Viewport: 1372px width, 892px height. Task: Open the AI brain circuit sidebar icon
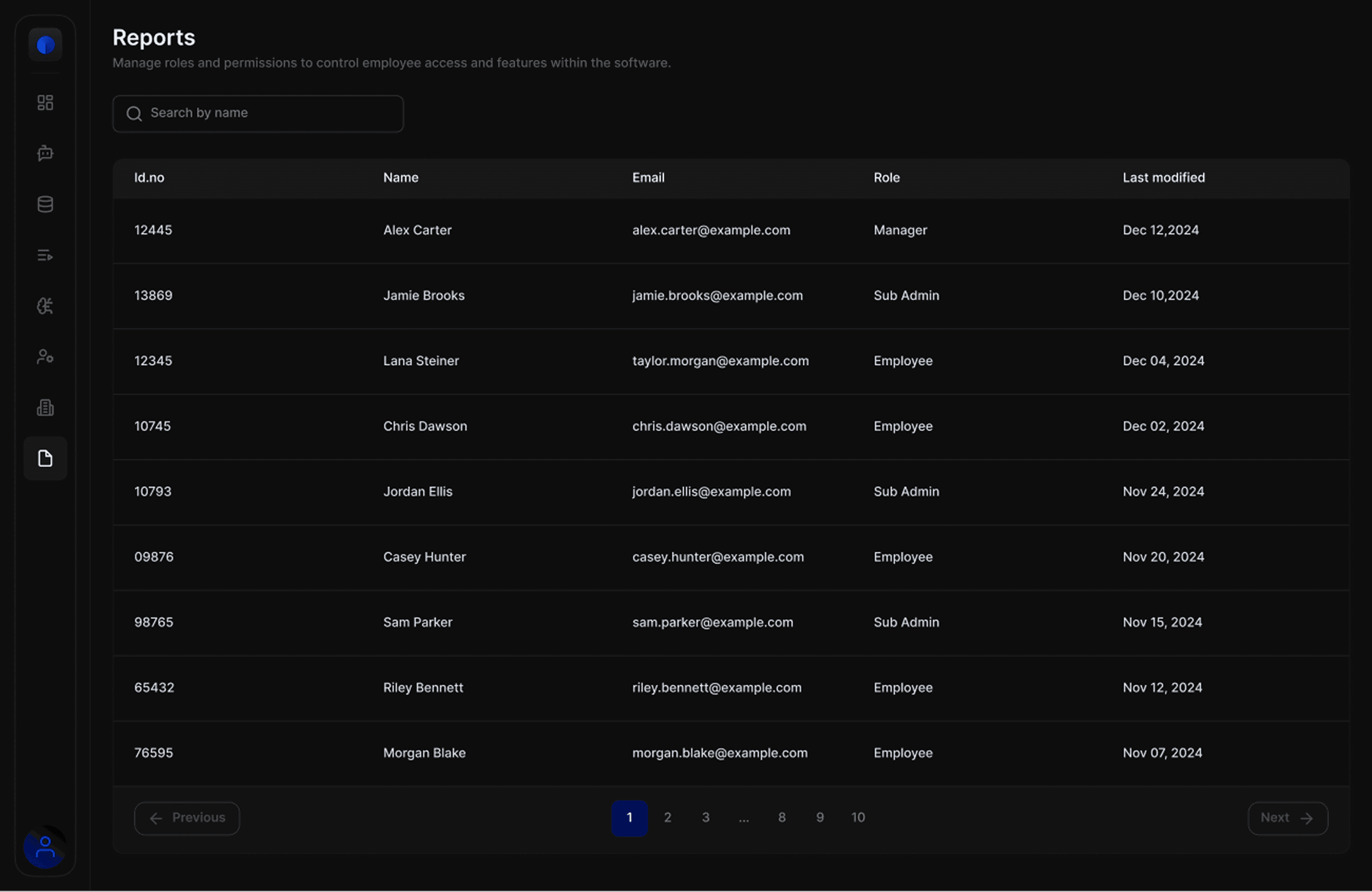click(x=45, y=306)
